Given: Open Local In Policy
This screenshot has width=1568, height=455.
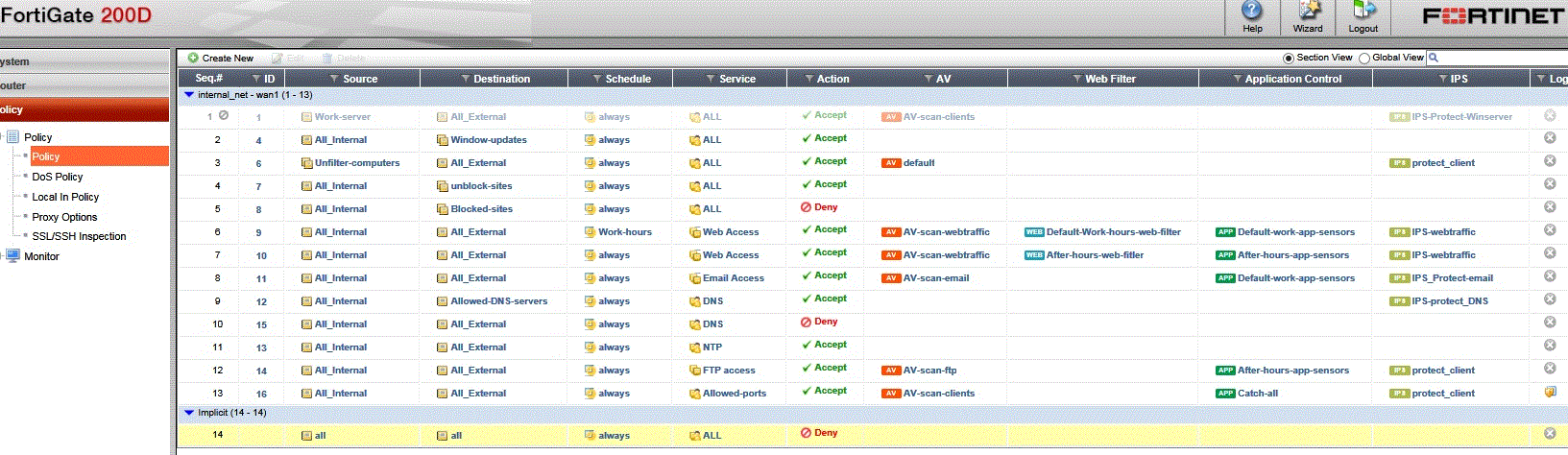Looking at the screenshot, I should click(x=65, y=197).
